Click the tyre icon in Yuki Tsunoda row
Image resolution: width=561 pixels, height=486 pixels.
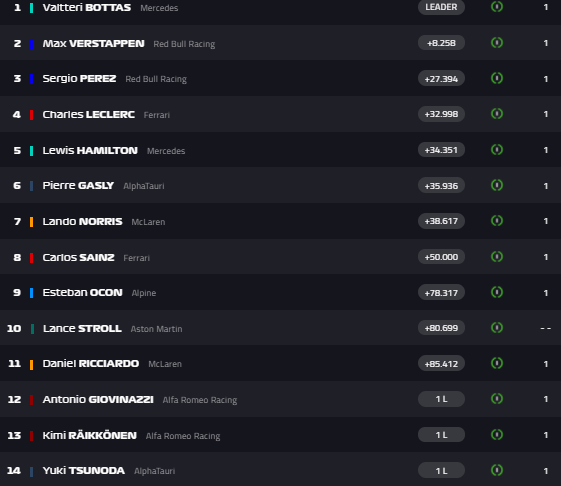tap(497, 470)
